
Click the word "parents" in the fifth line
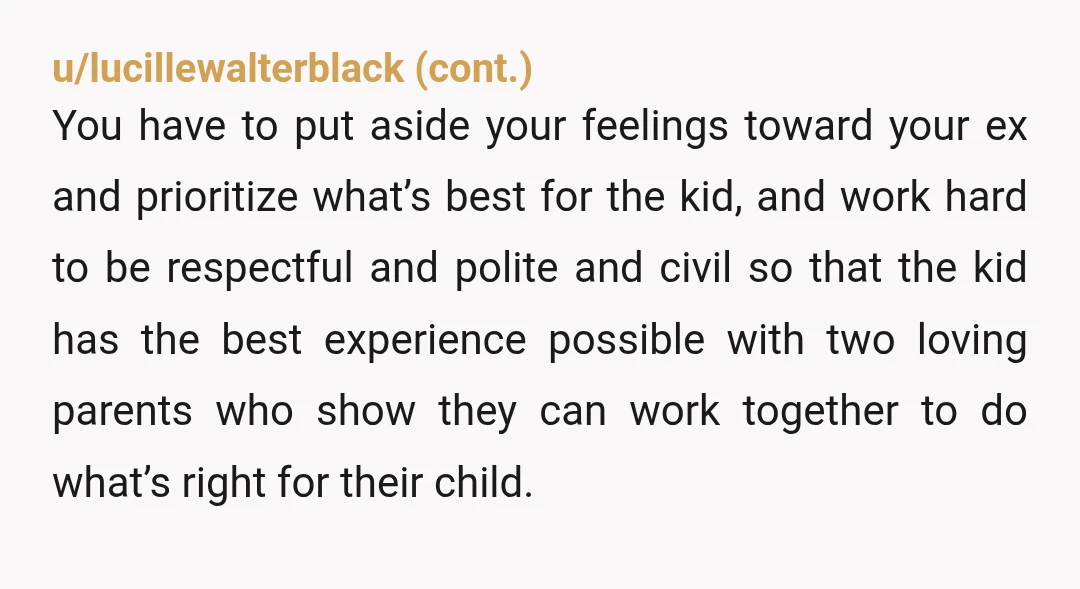click(122, 413)
